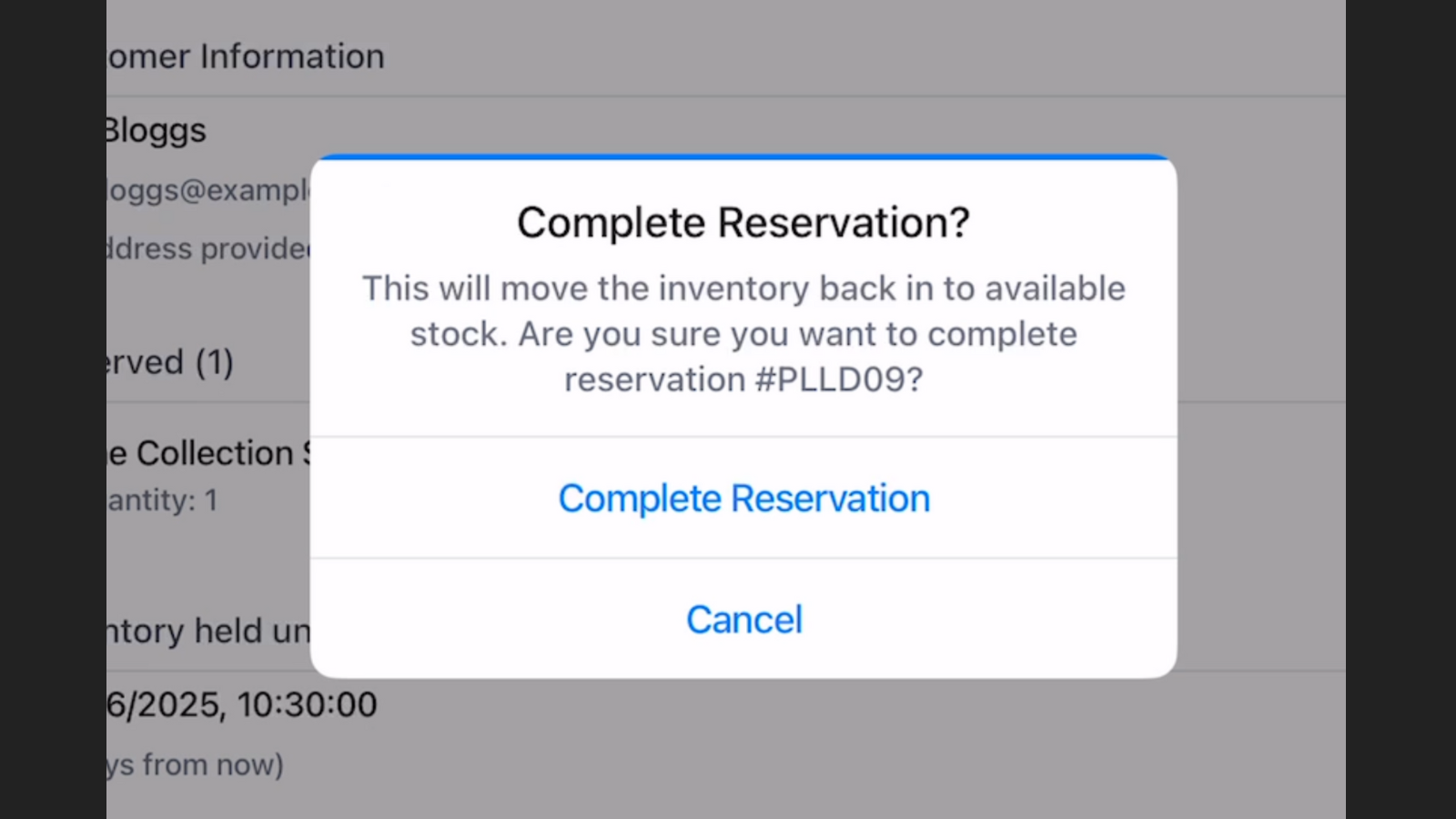Click the 10:30:00 held-until date value
Image resolution: width=1456 pixels, height=819 pixels.
[x=242, y=704]
